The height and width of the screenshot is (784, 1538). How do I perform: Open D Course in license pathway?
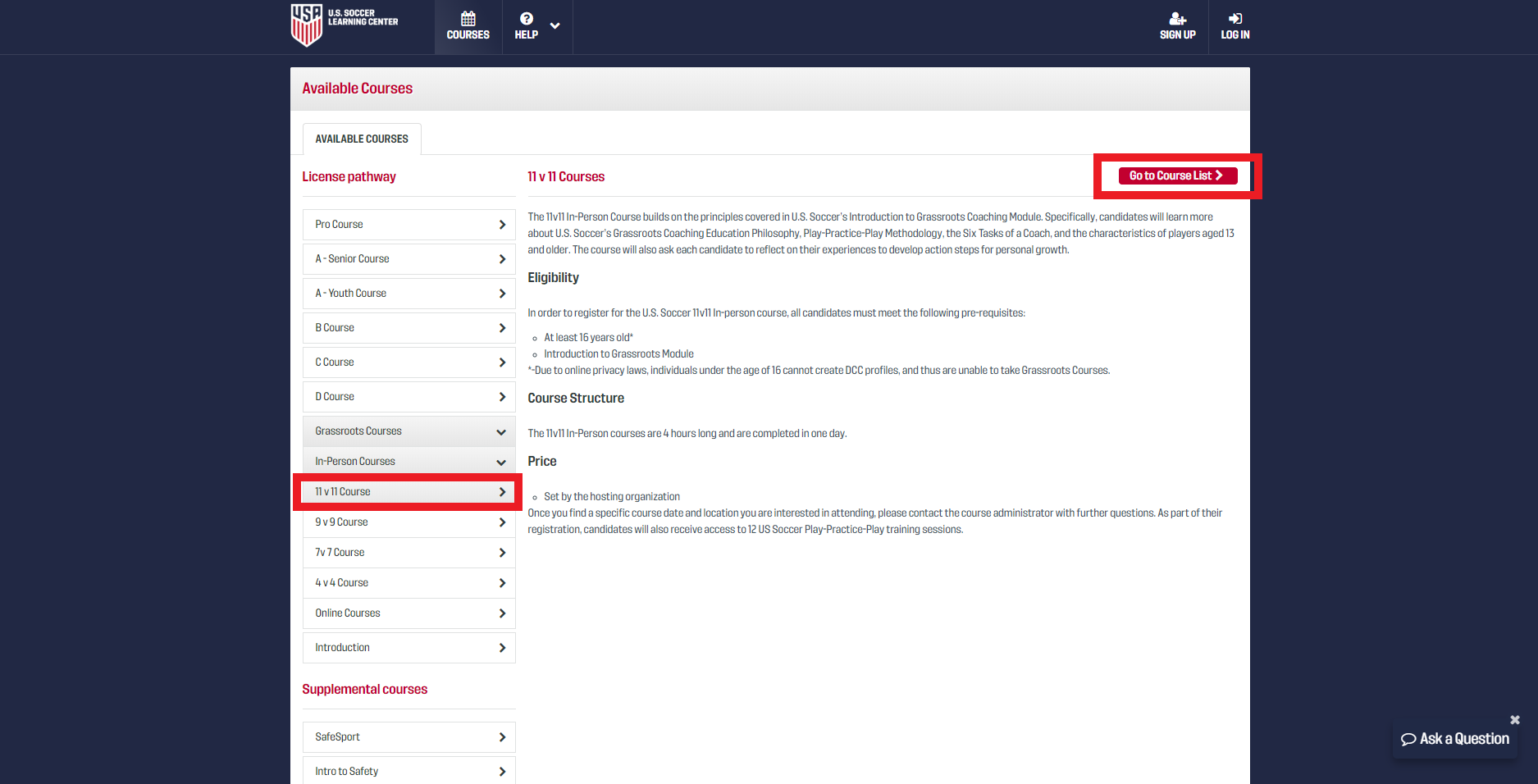pyautogui.click(x=409, y=397)
